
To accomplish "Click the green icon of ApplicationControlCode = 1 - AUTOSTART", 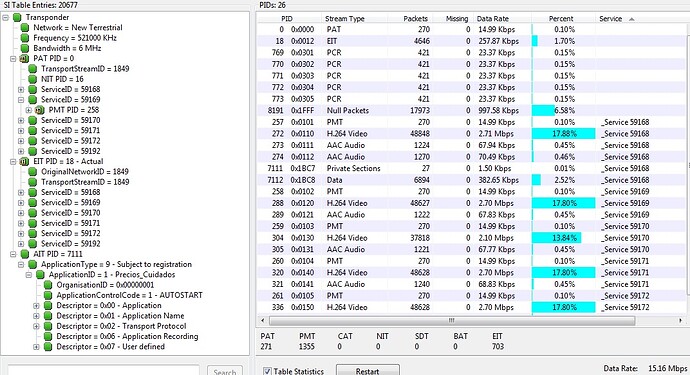I will click(48, 295).
